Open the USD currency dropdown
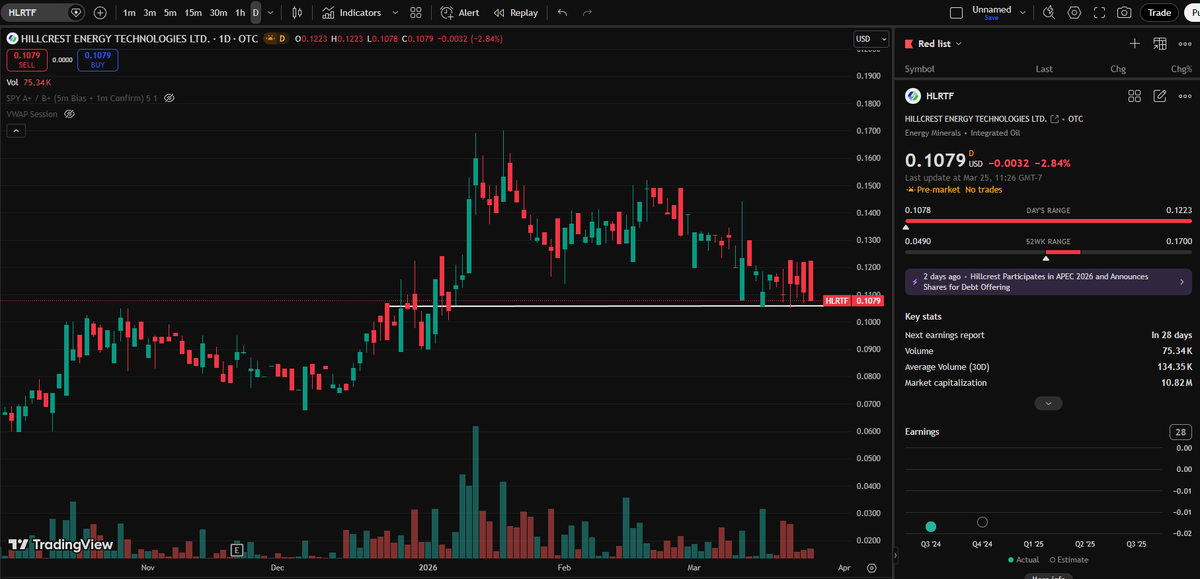 pyautogui.click(x=870, y=39)
